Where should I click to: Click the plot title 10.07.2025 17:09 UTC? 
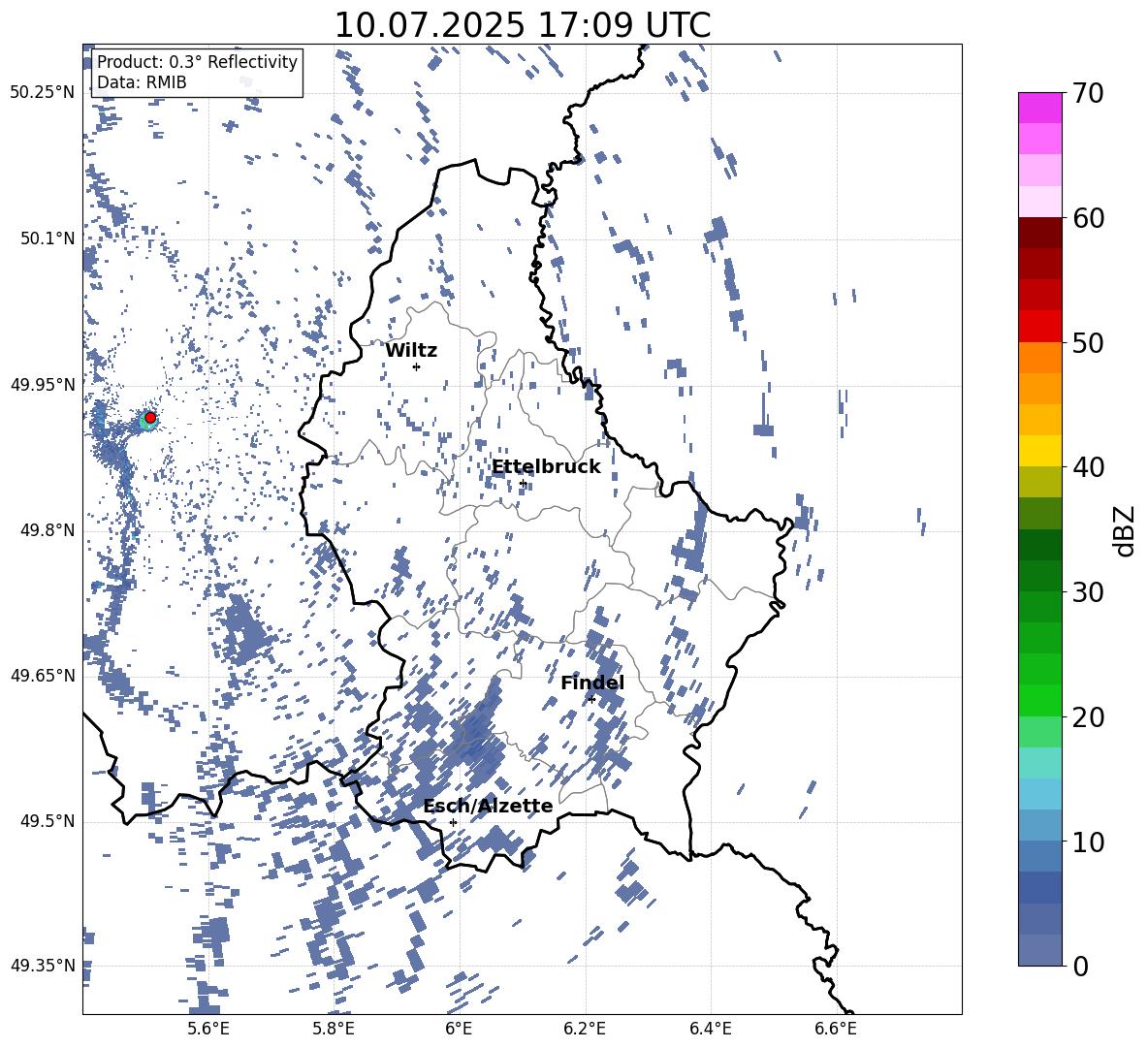523,25
